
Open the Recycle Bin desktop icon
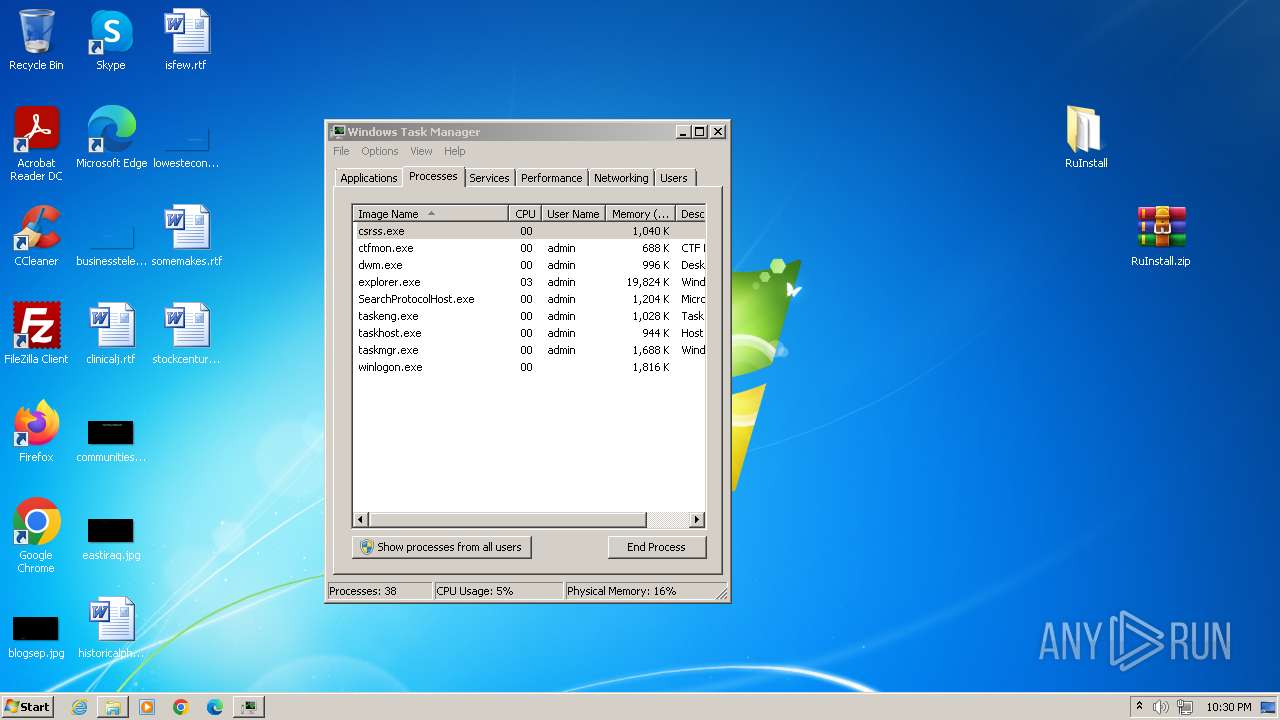point(36,40)
